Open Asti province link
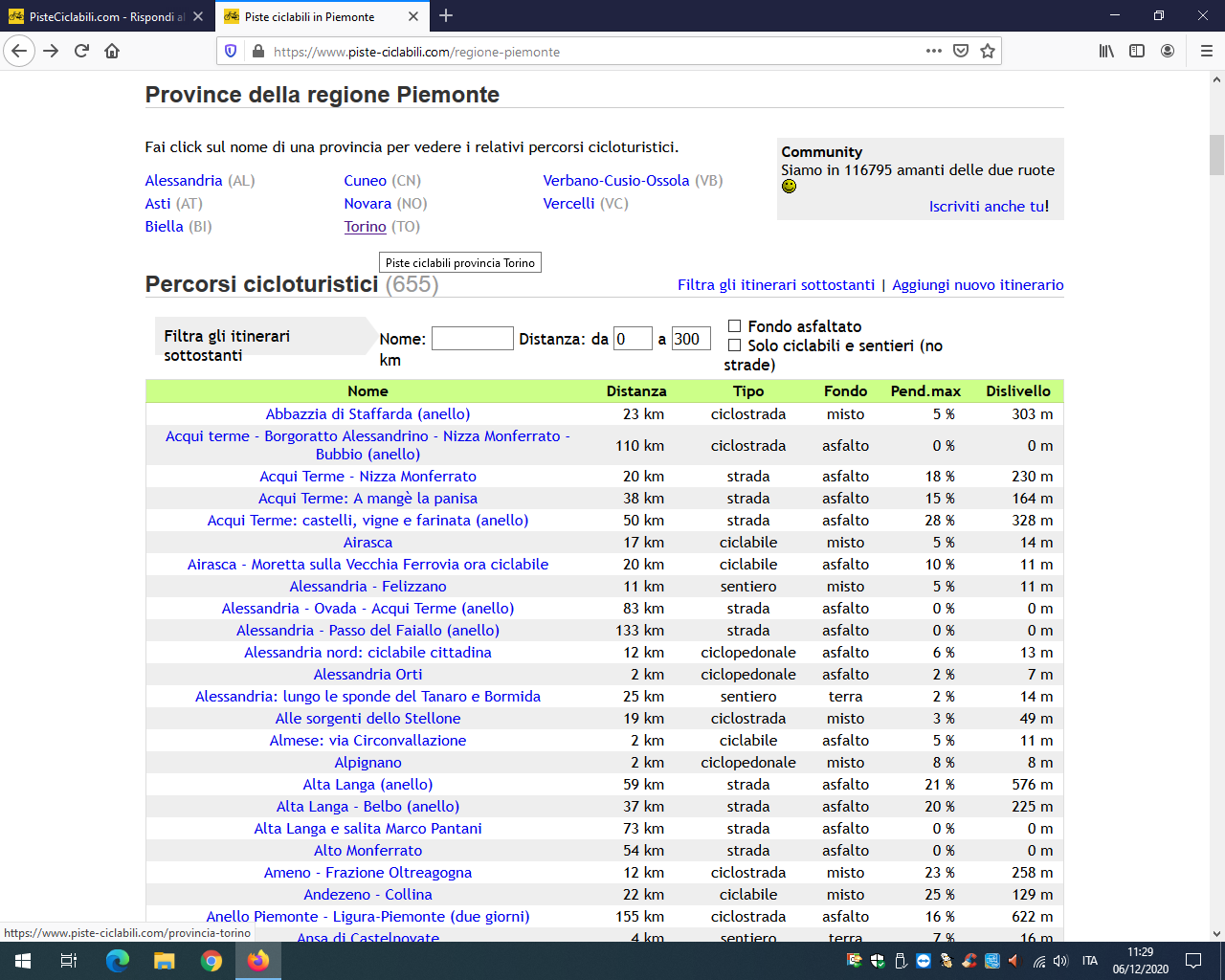Viewport: 1225px width, 980px height. point(158,204)
